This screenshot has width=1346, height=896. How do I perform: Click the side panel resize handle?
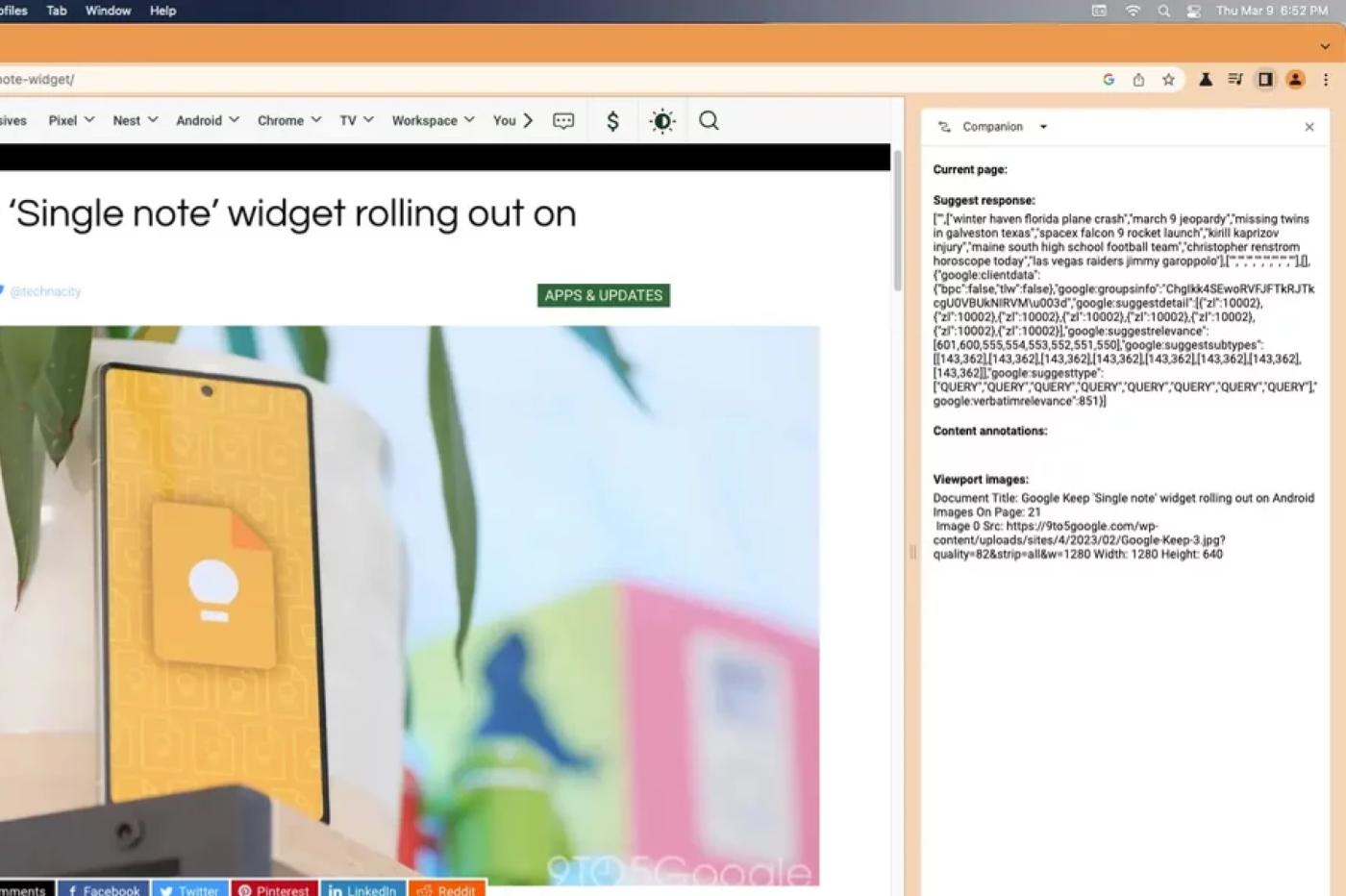pyautogui.click(x=912, y=553)
